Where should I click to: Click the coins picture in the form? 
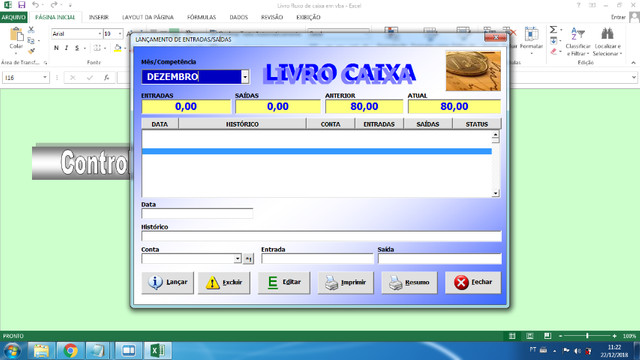pyautogui.click(x=473, y=71)
